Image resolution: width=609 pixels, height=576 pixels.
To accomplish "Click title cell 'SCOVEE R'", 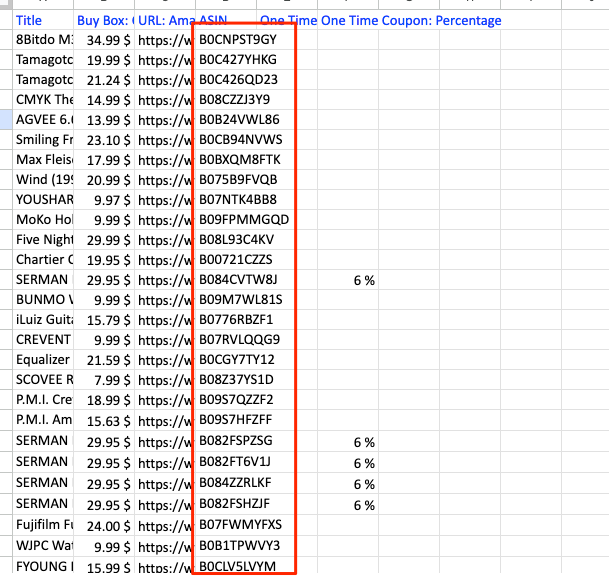I will pyautogui.click(x=43, y=380).
